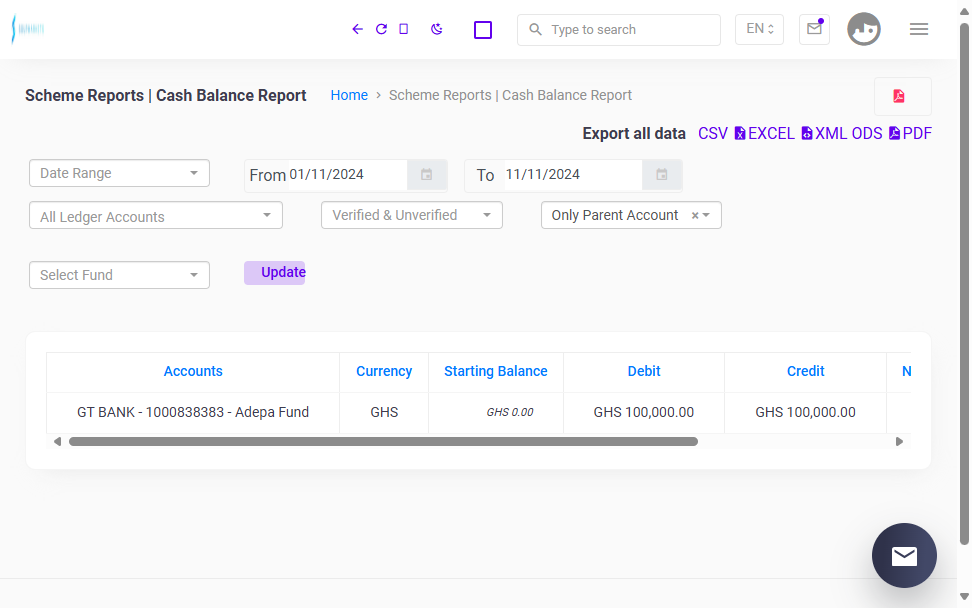Click the refresh icon in header

(381, 29)
